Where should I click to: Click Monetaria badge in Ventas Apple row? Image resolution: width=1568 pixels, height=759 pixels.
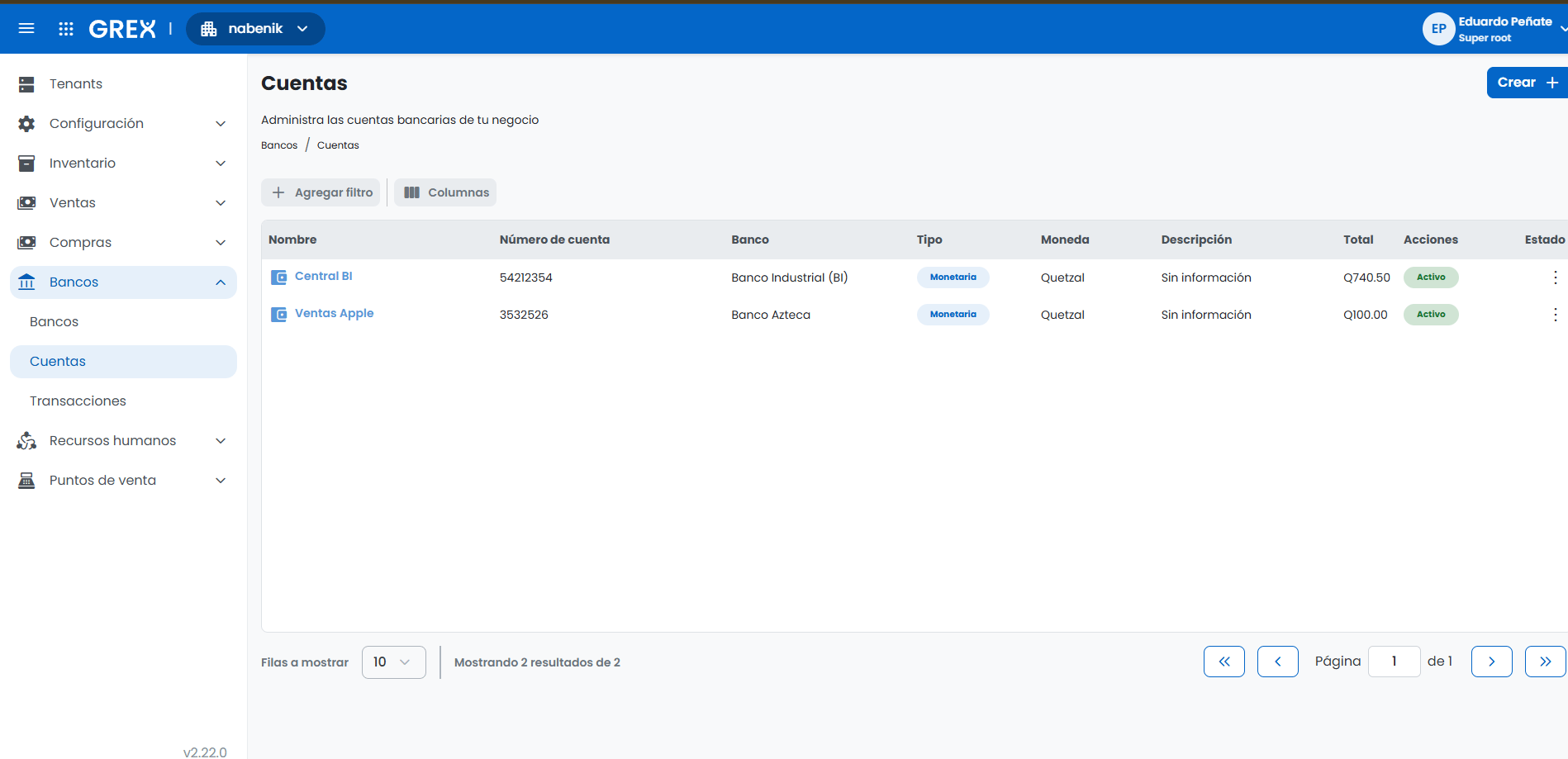[953, 315]
